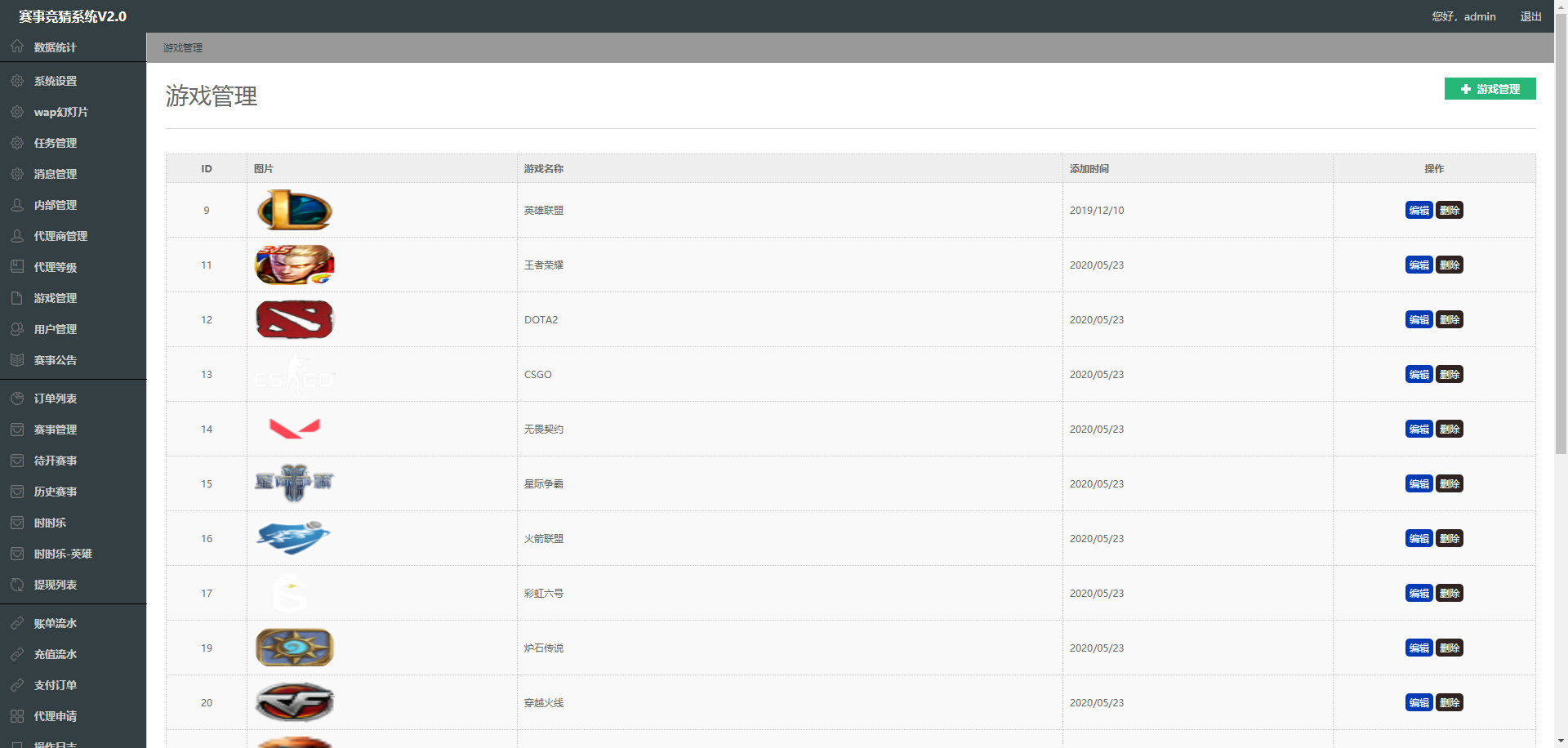The width and height of the screenshot is (1568, 748).
Task: Select wap幻灯片 in the sidebar
Action: [73, 112]
